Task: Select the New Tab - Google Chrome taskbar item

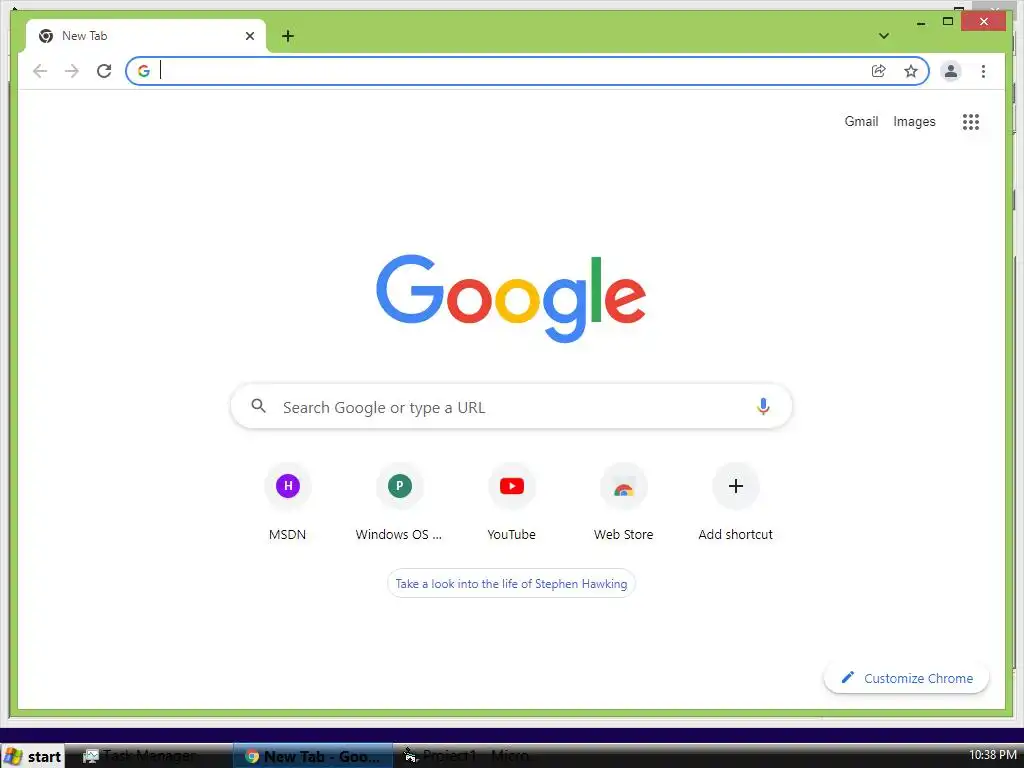Action: pyautogui.click(x=313, y=756)
